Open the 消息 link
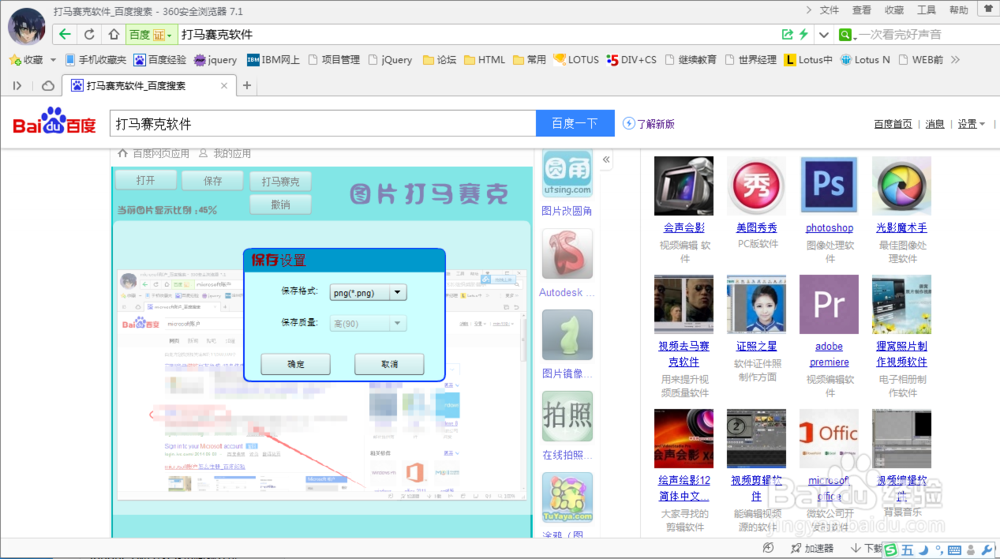This screenshot has width=1000, height=559. [934, 124]
